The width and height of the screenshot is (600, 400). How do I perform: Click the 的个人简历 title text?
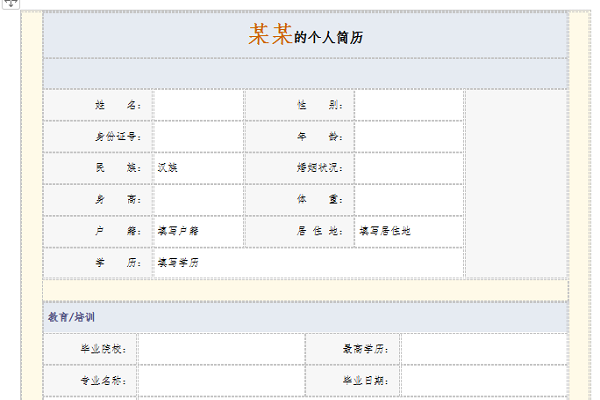[x=328, y=38]
